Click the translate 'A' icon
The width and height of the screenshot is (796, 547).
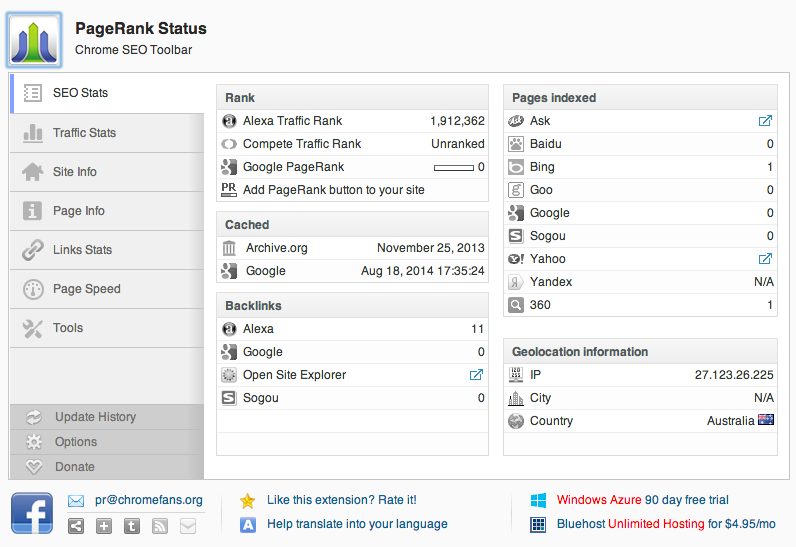247,525
